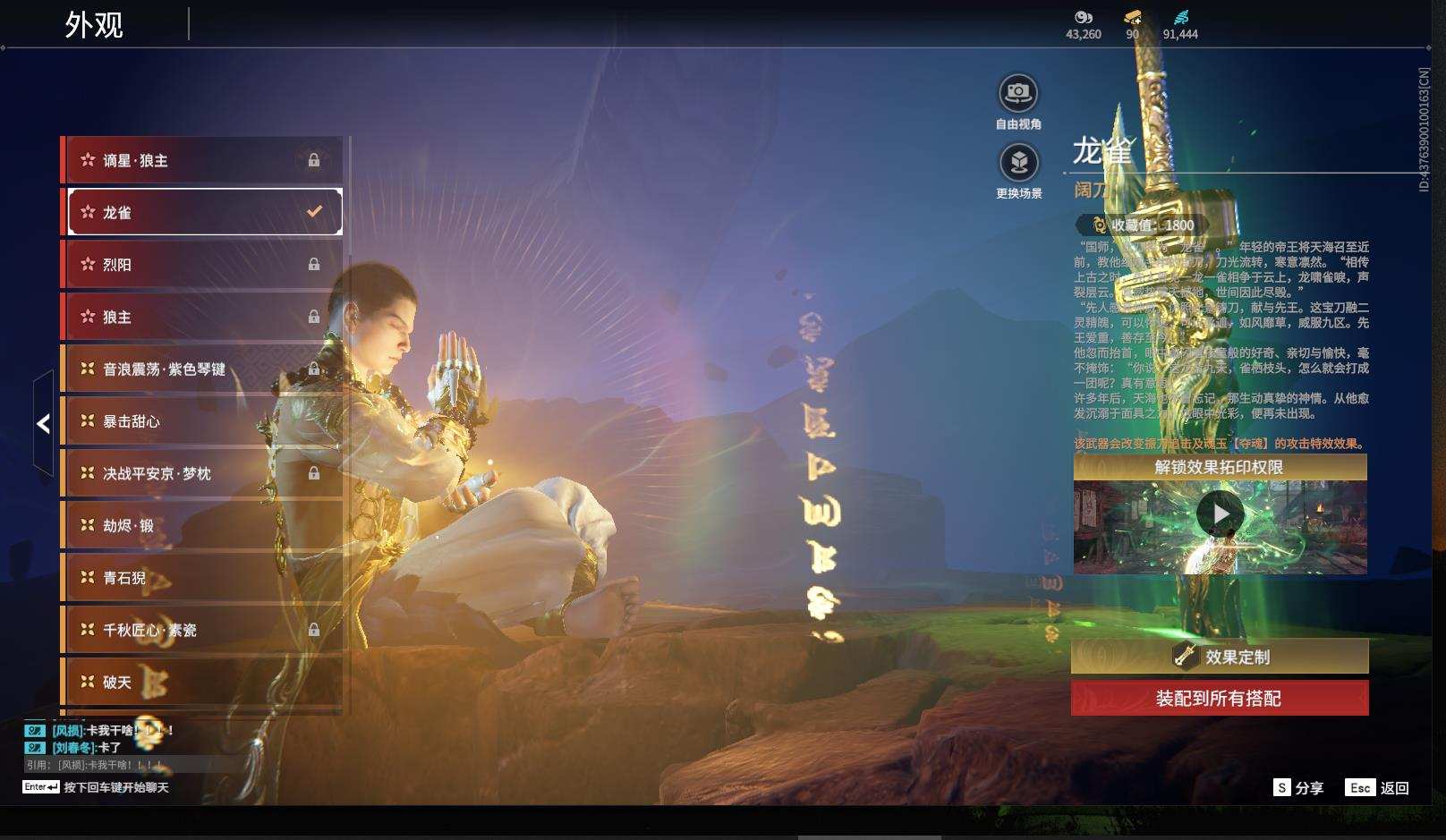The width and height of the screenshot is (1446, 840).
Task: Select the 千秋匠心·素瓷 skin
Action: click(x=202, y=630)
